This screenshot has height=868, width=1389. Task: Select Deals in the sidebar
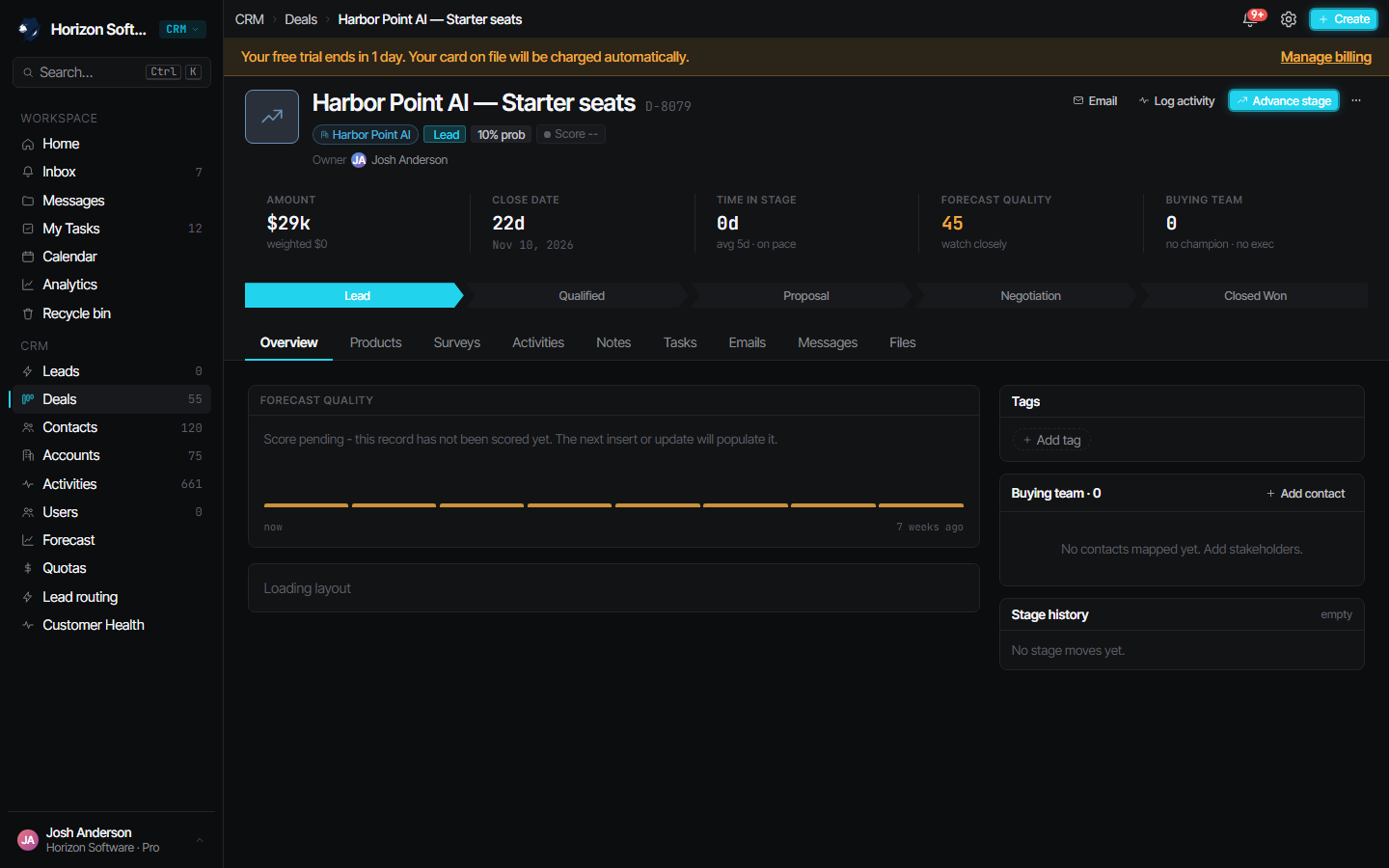[x=112, y=399]
